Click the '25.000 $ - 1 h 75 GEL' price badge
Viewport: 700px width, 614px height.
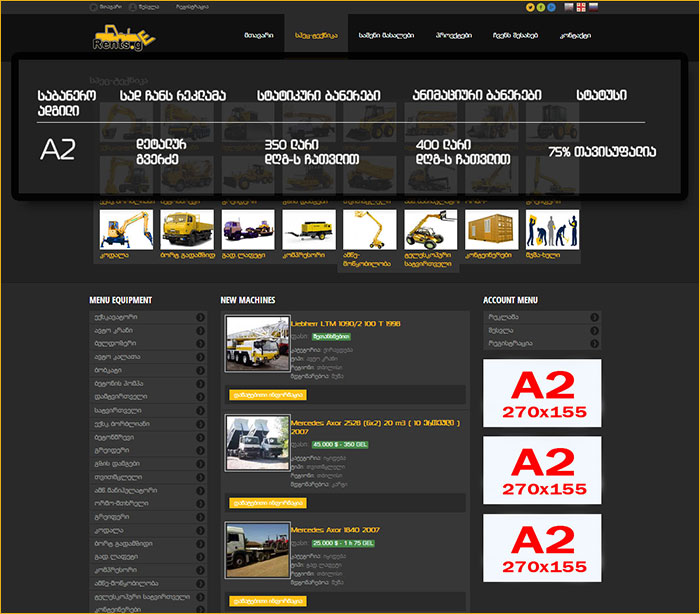pyautogui.click(x=343, y=543)
